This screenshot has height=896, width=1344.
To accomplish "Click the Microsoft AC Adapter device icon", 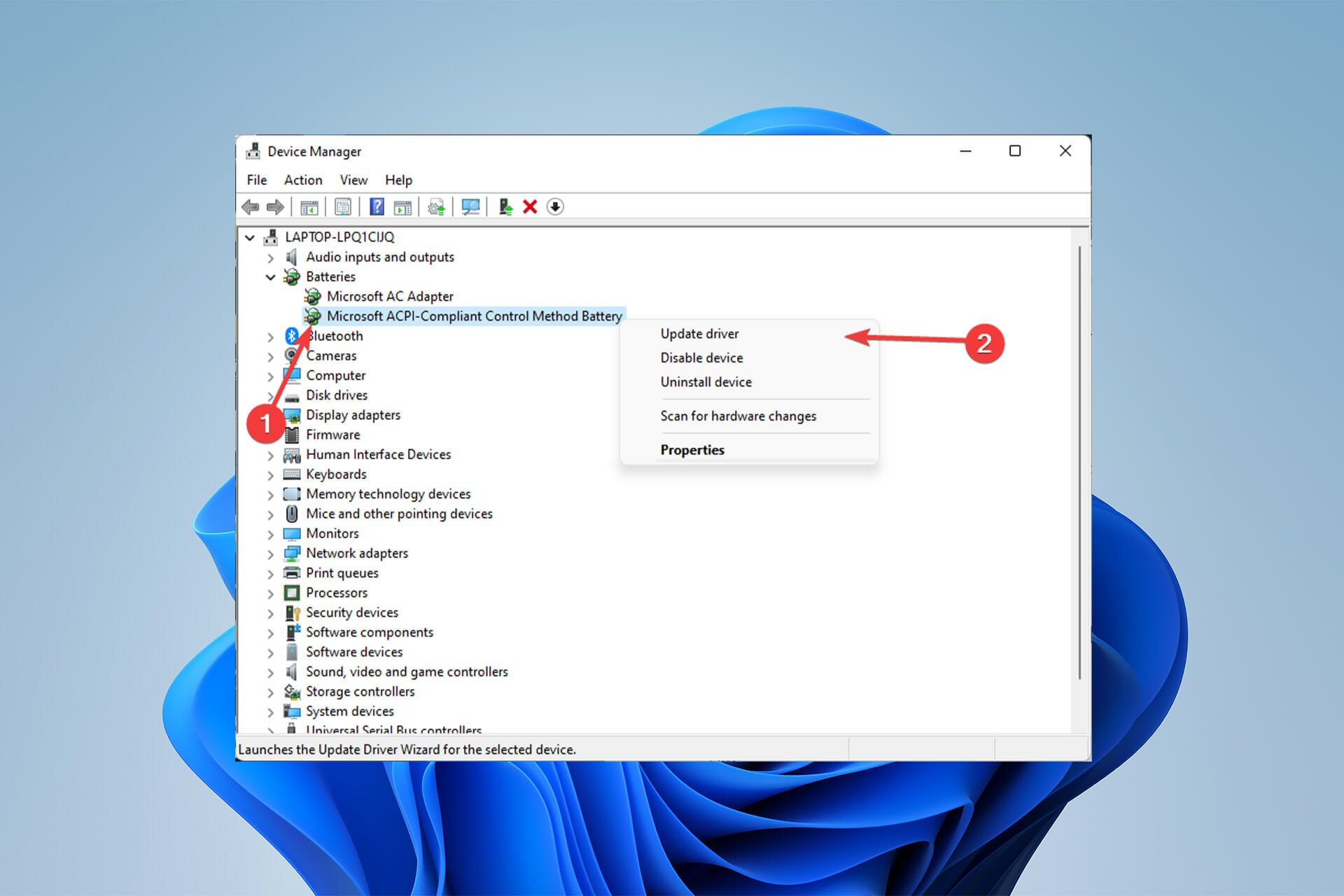I will click(312, 297).
